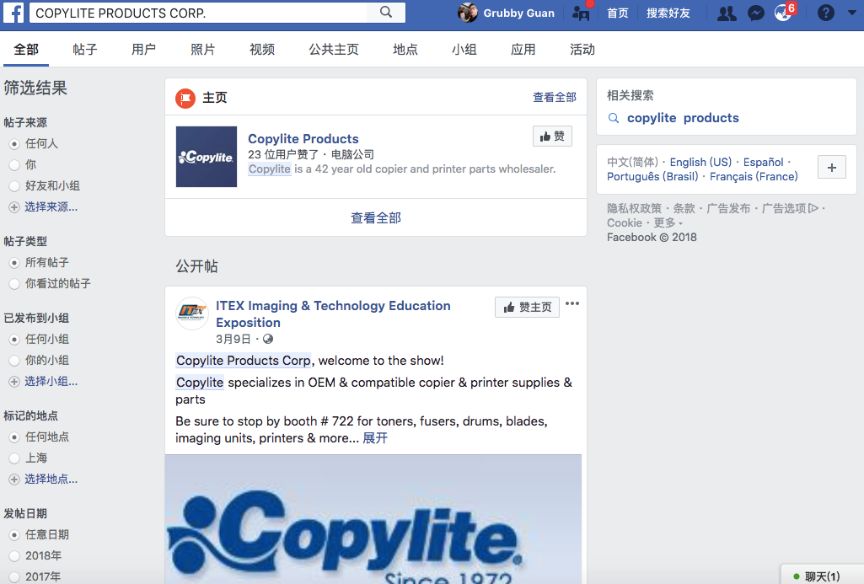Click the orange flag Pages icon
This screenshot has width=864, height=584.
[x=185, y=98]
